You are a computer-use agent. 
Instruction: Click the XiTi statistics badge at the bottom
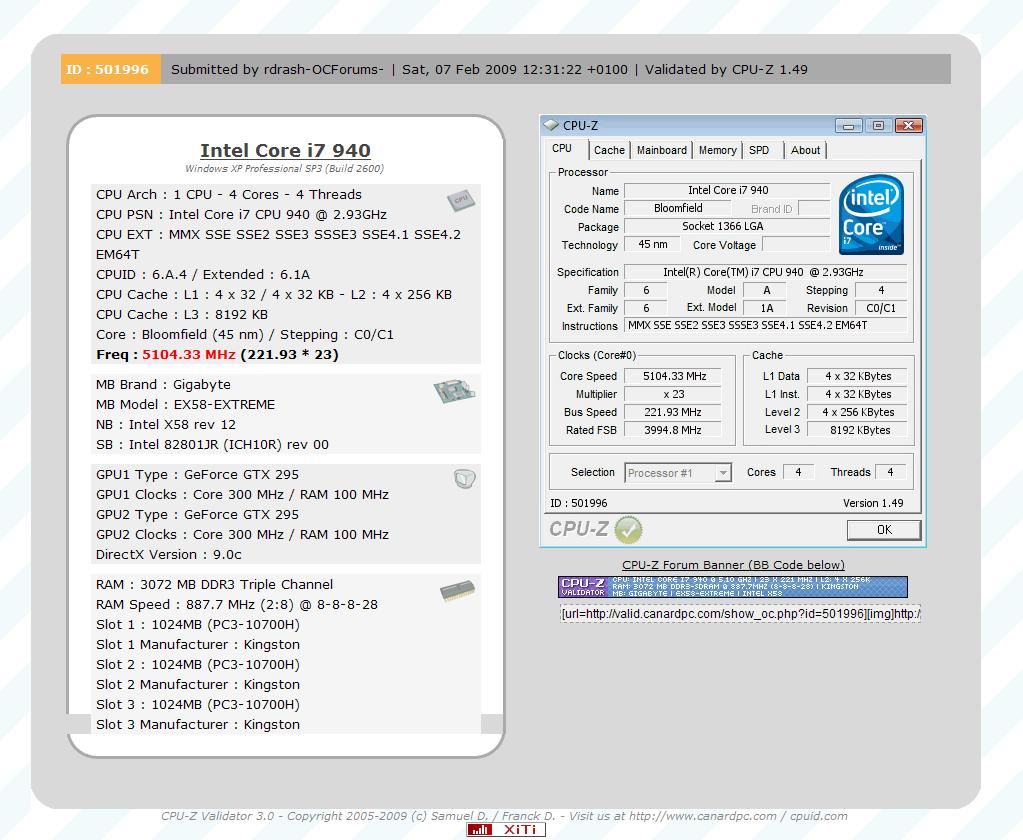pos(506,830)
